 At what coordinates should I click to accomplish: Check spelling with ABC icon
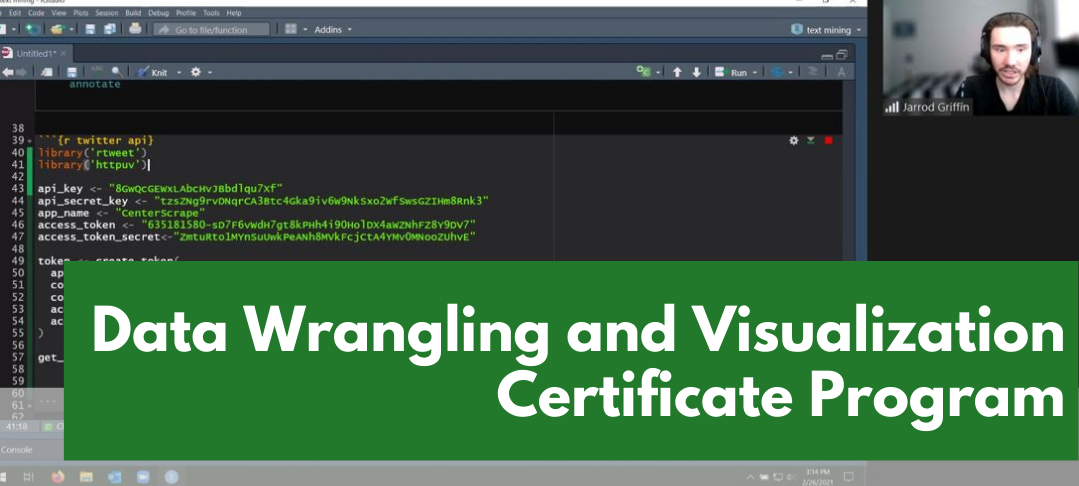point(97,72)
